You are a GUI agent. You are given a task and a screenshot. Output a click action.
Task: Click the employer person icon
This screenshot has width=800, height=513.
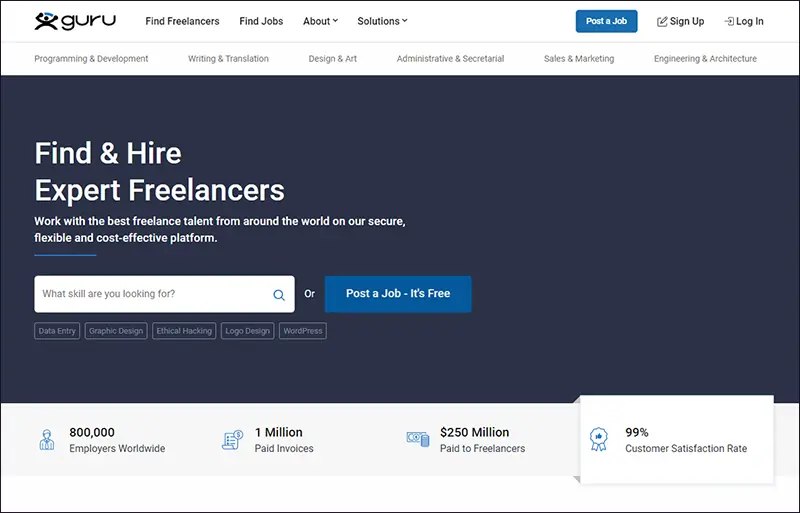(x=47, y=439)
